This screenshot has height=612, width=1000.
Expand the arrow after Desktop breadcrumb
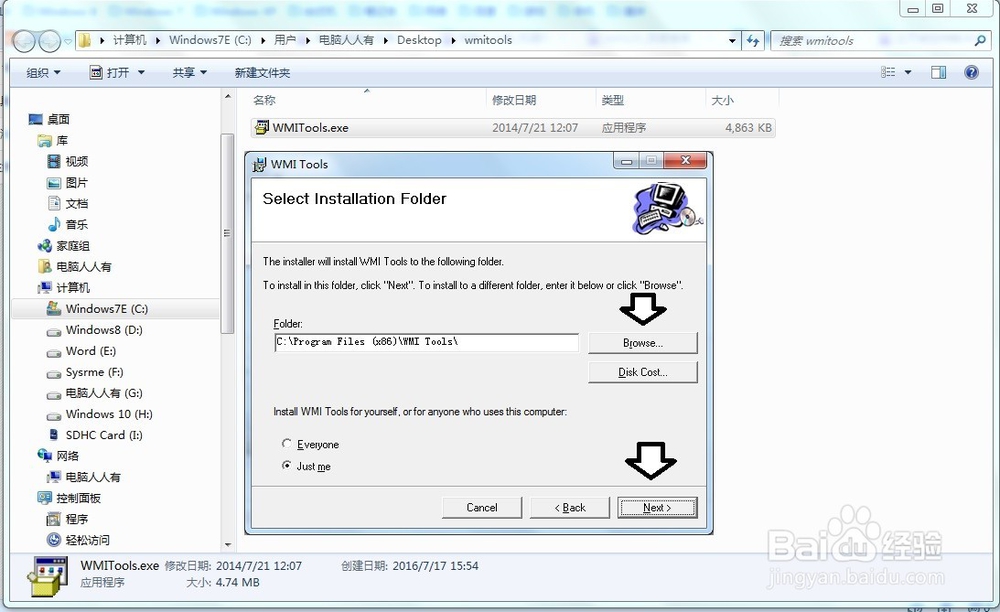tap(453, 40)
